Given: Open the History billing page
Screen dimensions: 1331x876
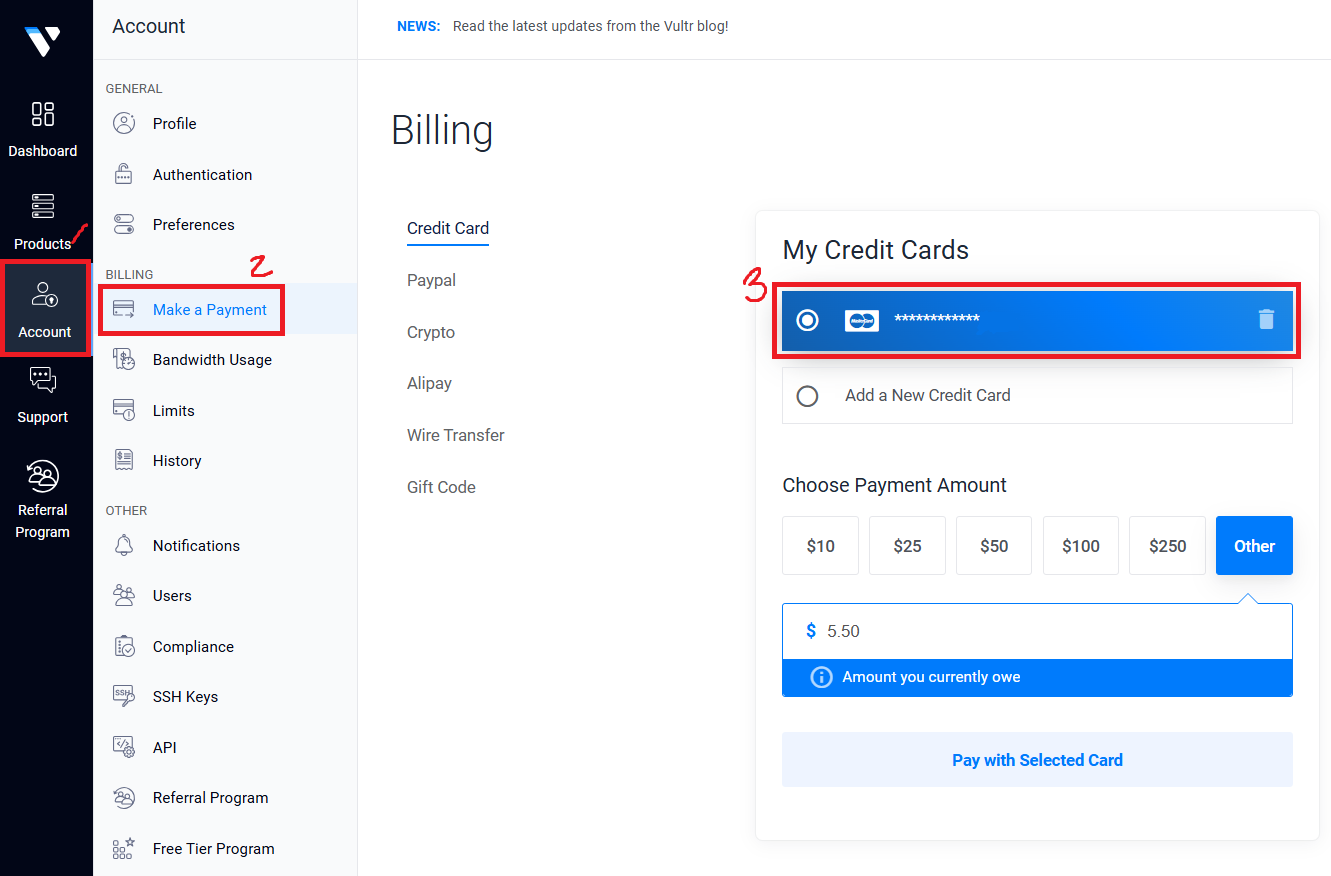Looking at the screenshot, I should pos(177,461).
